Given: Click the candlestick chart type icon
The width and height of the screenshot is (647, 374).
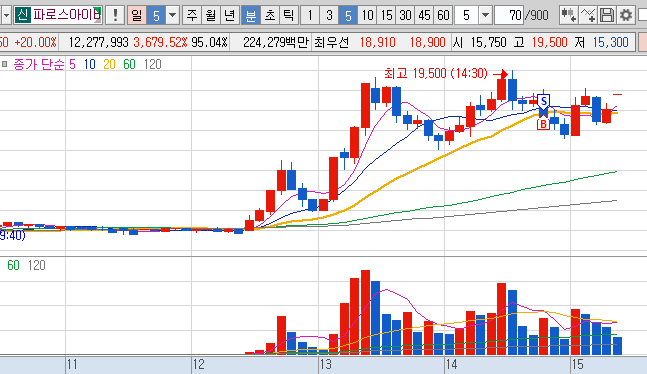Looking at the screenshot, I should tap(569, 16).
